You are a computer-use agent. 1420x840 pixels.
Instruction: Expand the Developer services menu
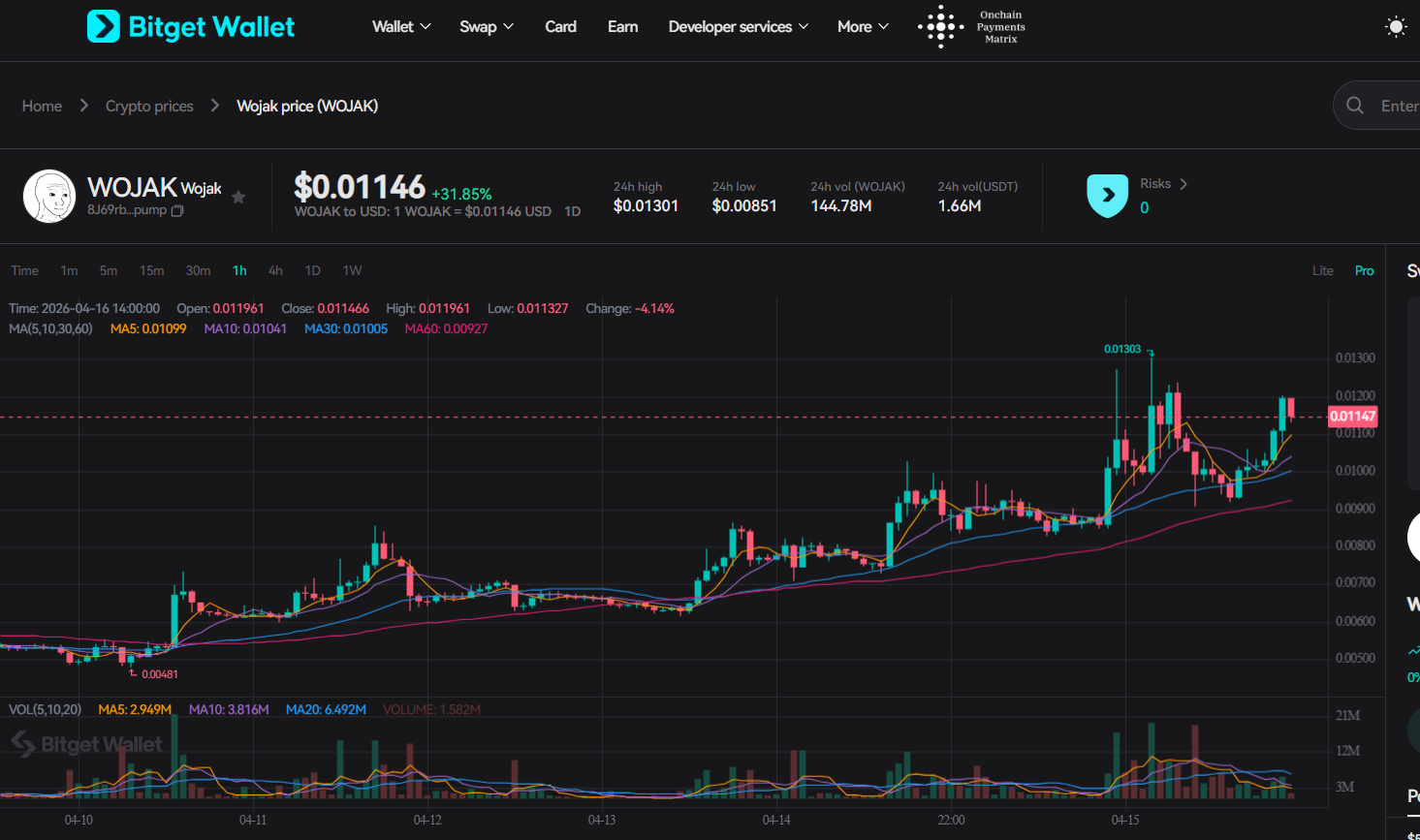coord(739,27)
